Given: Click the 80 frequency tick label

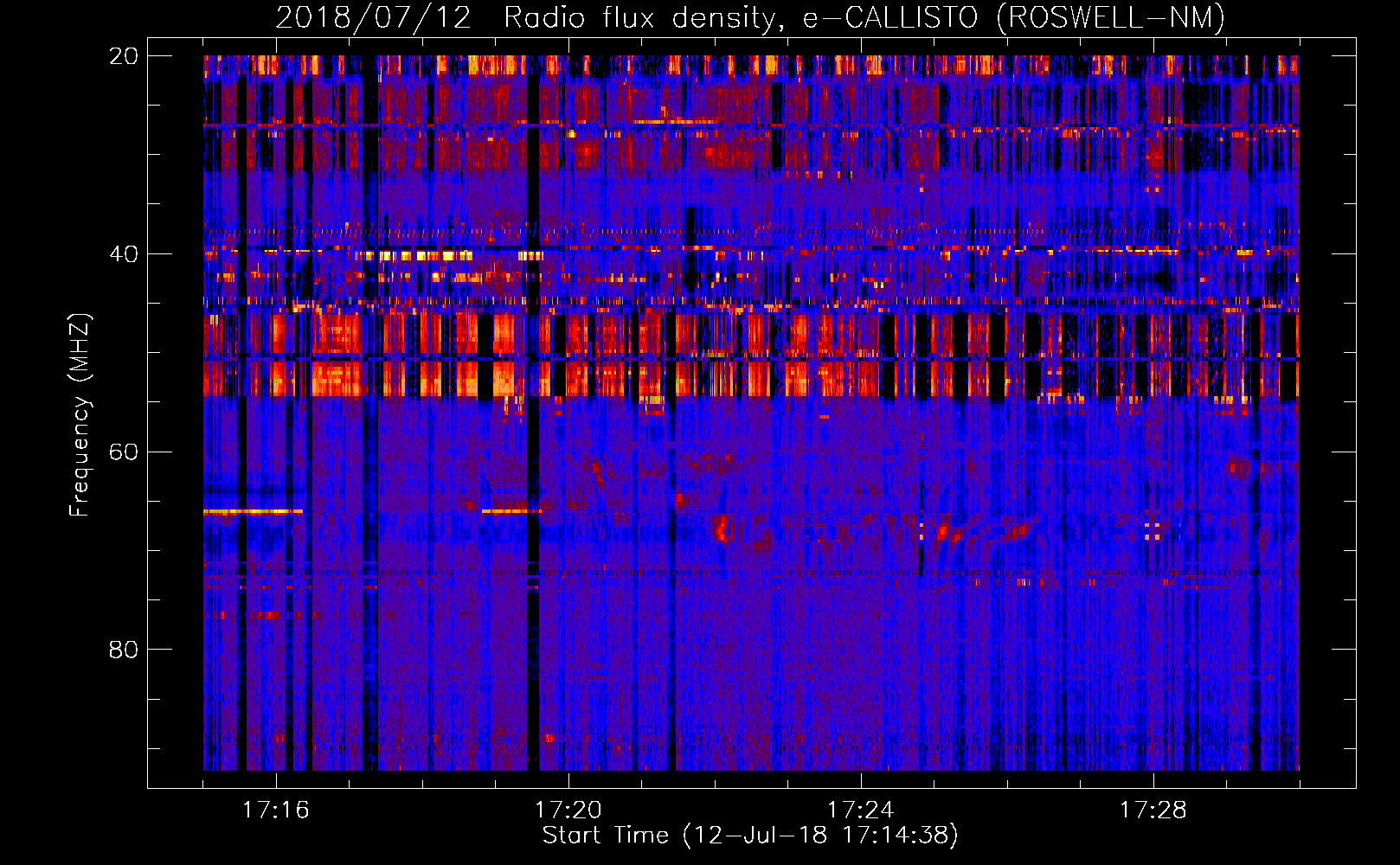Looking at the screenshot, I should [x=123, y=649].
